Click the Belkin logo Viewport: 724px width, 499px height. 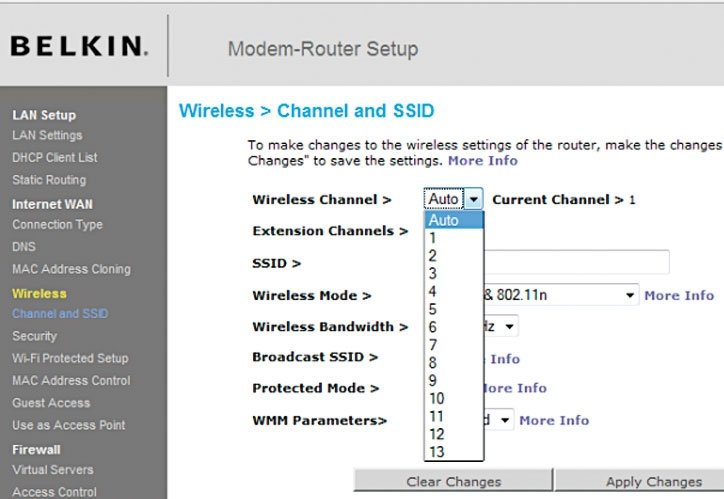click(79, 46)
